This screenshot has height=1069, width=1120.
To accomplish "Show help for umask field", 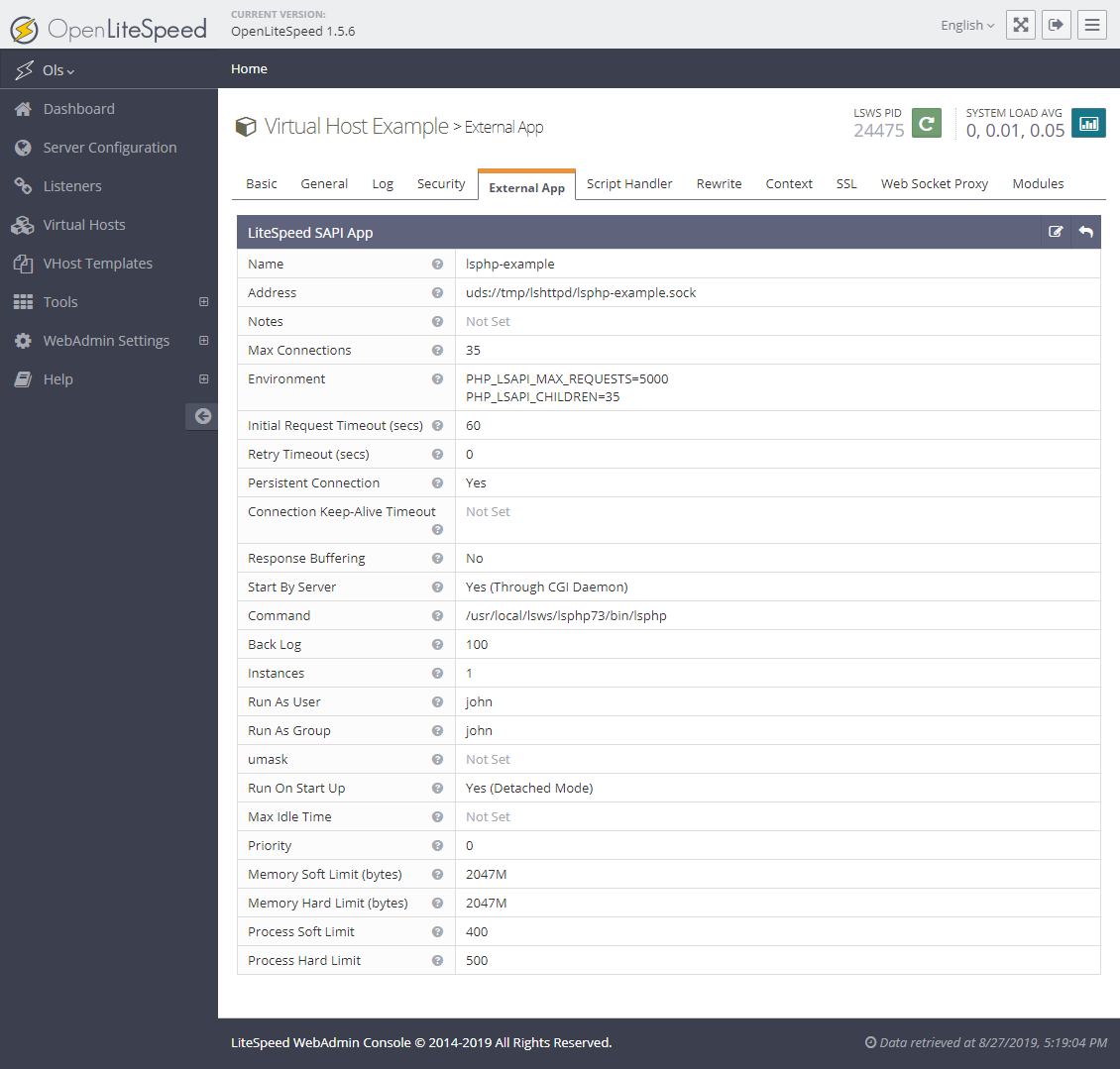I will pyautogui.click(x=437, y=760).
